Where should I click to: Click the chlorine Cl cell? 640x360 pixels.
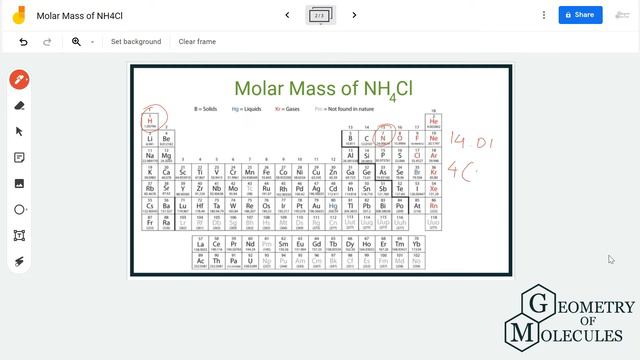coord(417,156)
